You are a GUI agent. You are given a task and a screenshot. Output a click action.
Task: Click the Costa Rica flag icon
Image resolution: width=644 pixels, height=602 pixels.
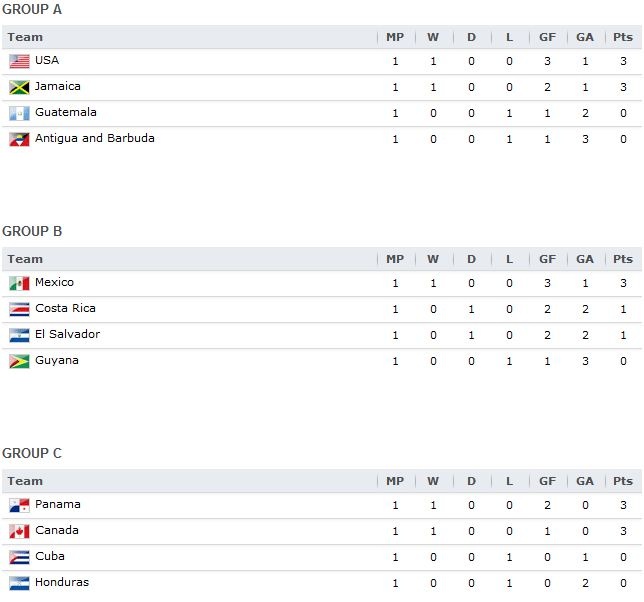point(19,309)
